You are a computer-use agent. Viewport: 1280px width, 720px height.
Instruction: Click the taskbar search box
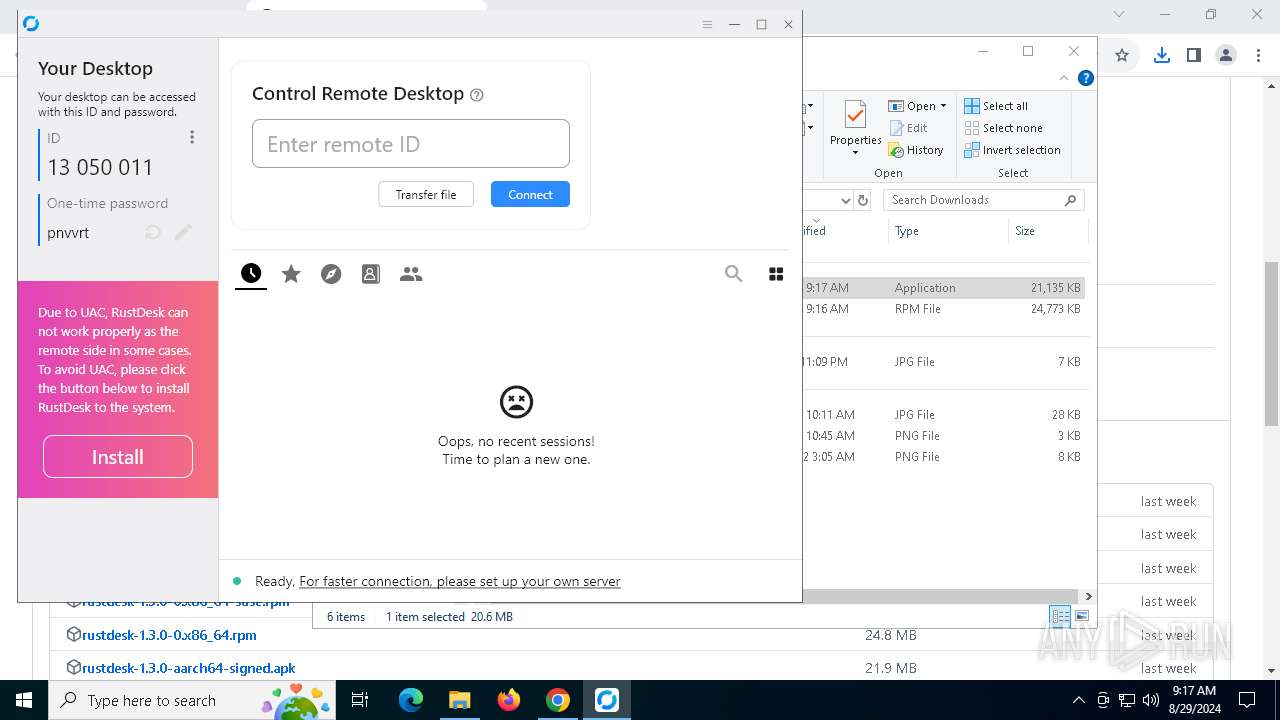(x=192, y=700)
